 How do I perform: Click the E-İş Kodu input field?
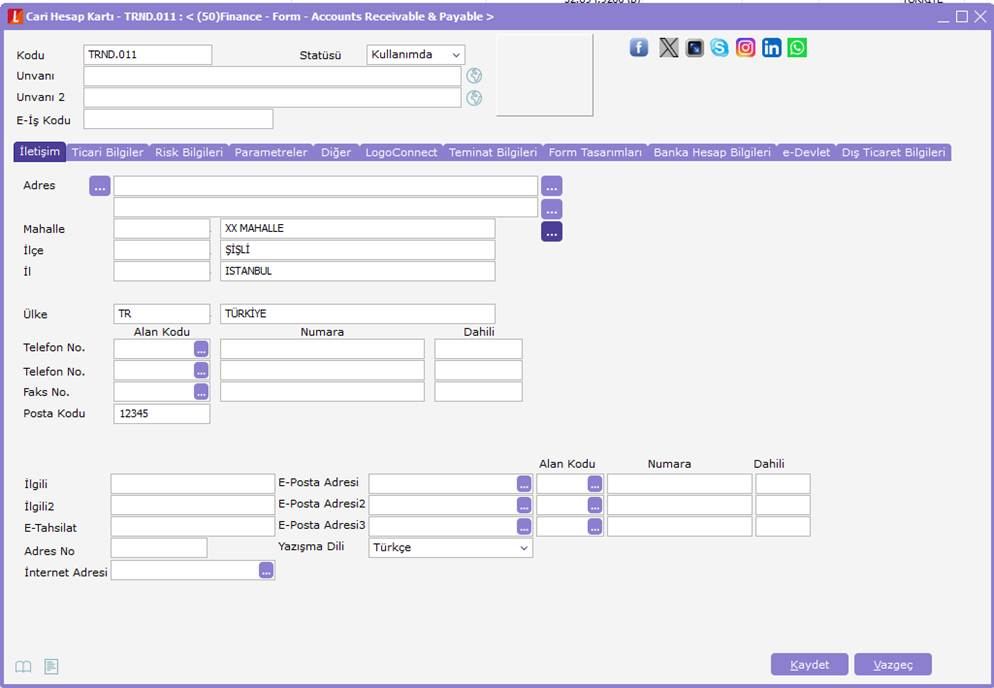(x=178, y=119)
